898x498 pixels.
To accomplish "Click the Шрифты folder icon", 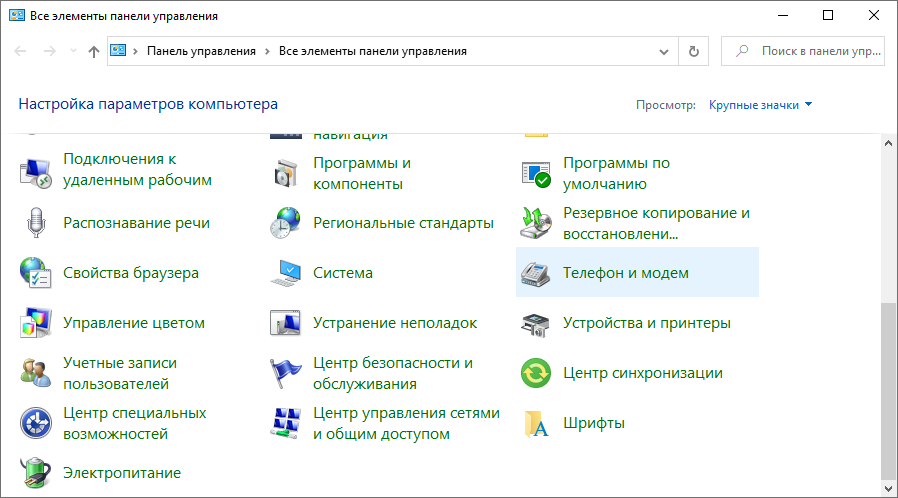I will (x=536, y=423).
